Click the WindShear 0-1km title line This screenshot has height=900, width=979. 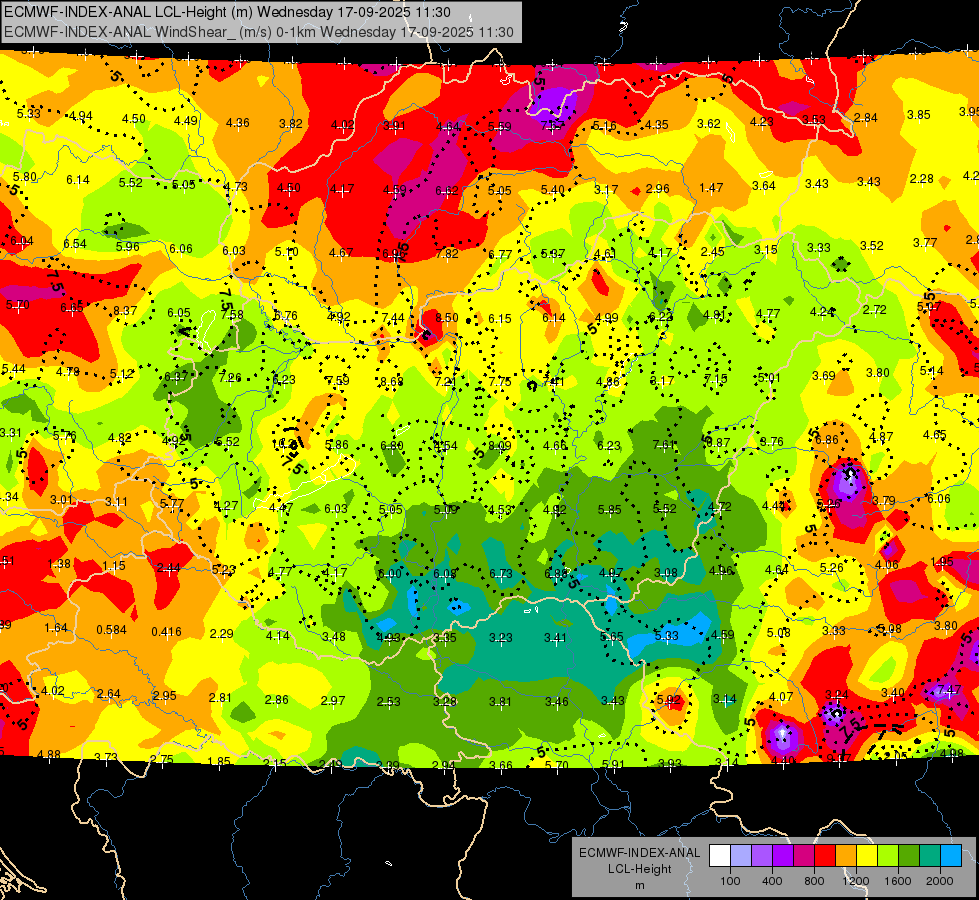[258, 32]
